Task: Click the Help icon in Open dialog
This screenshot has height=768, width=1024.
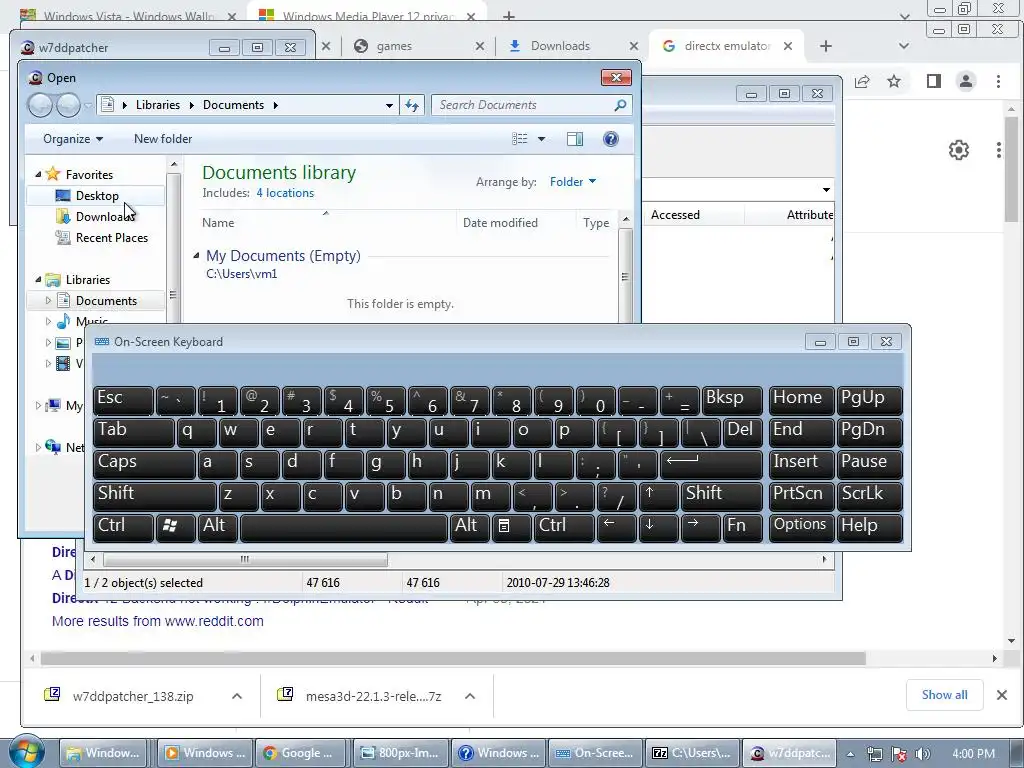Action: click(x=611, y=138)
